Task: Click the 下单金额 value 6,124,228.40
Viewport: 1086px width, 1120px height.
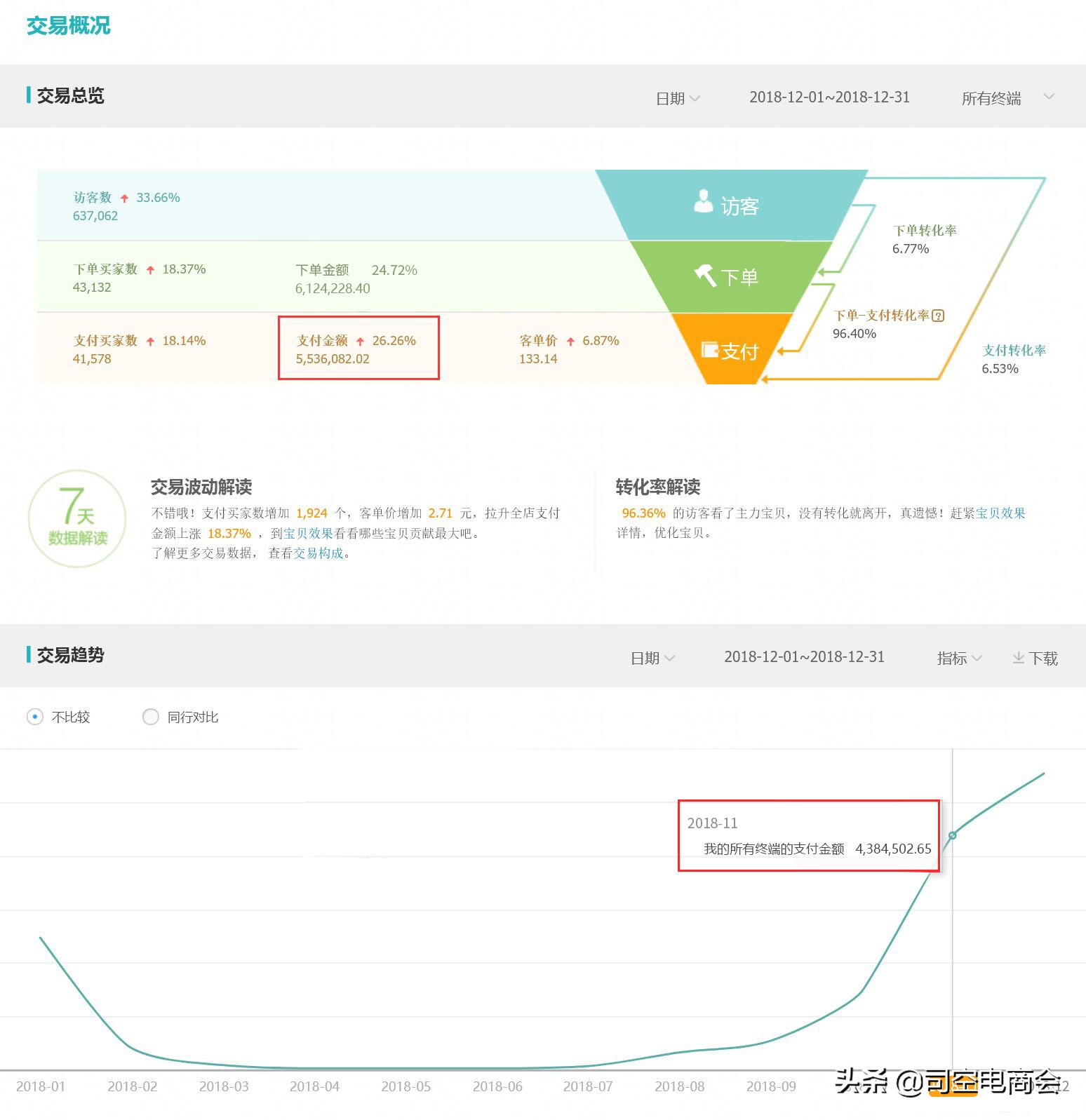Action: point(333,289)
